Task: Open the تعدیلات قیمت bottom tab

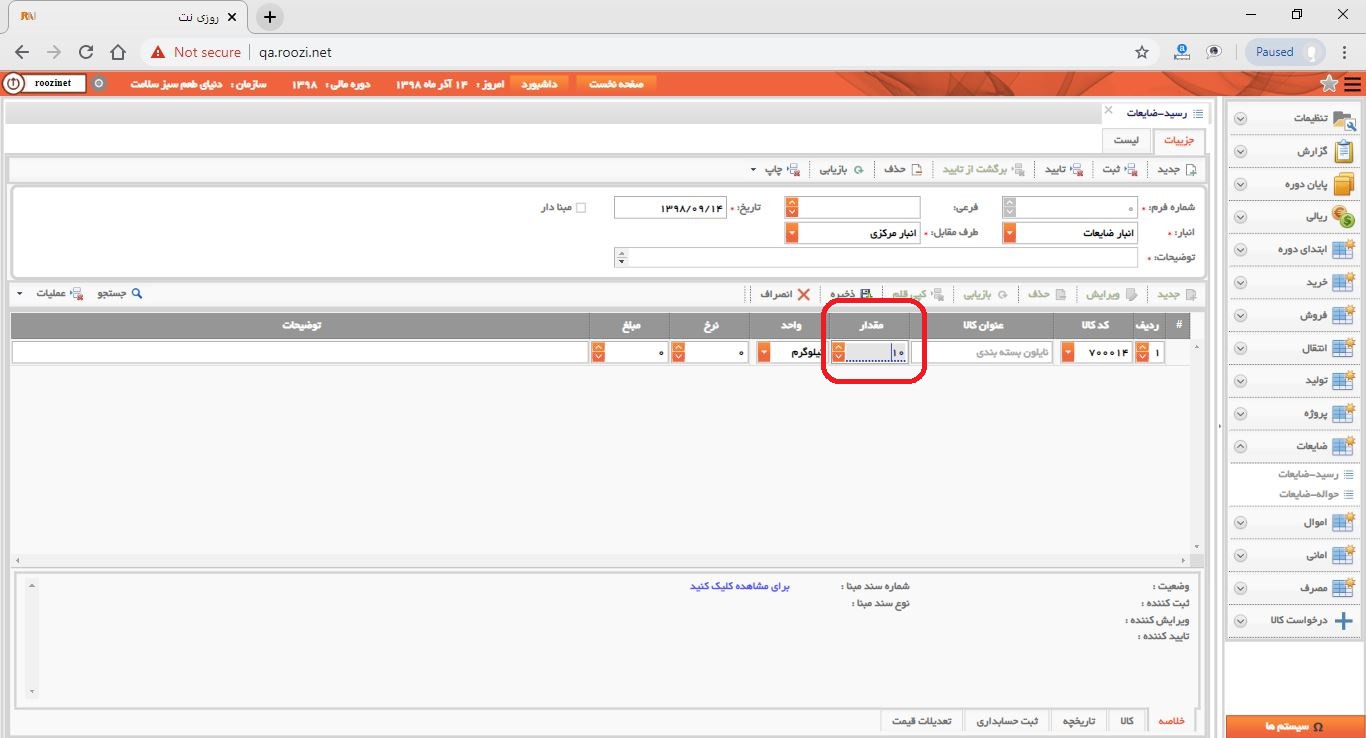Action: point(924,721)
